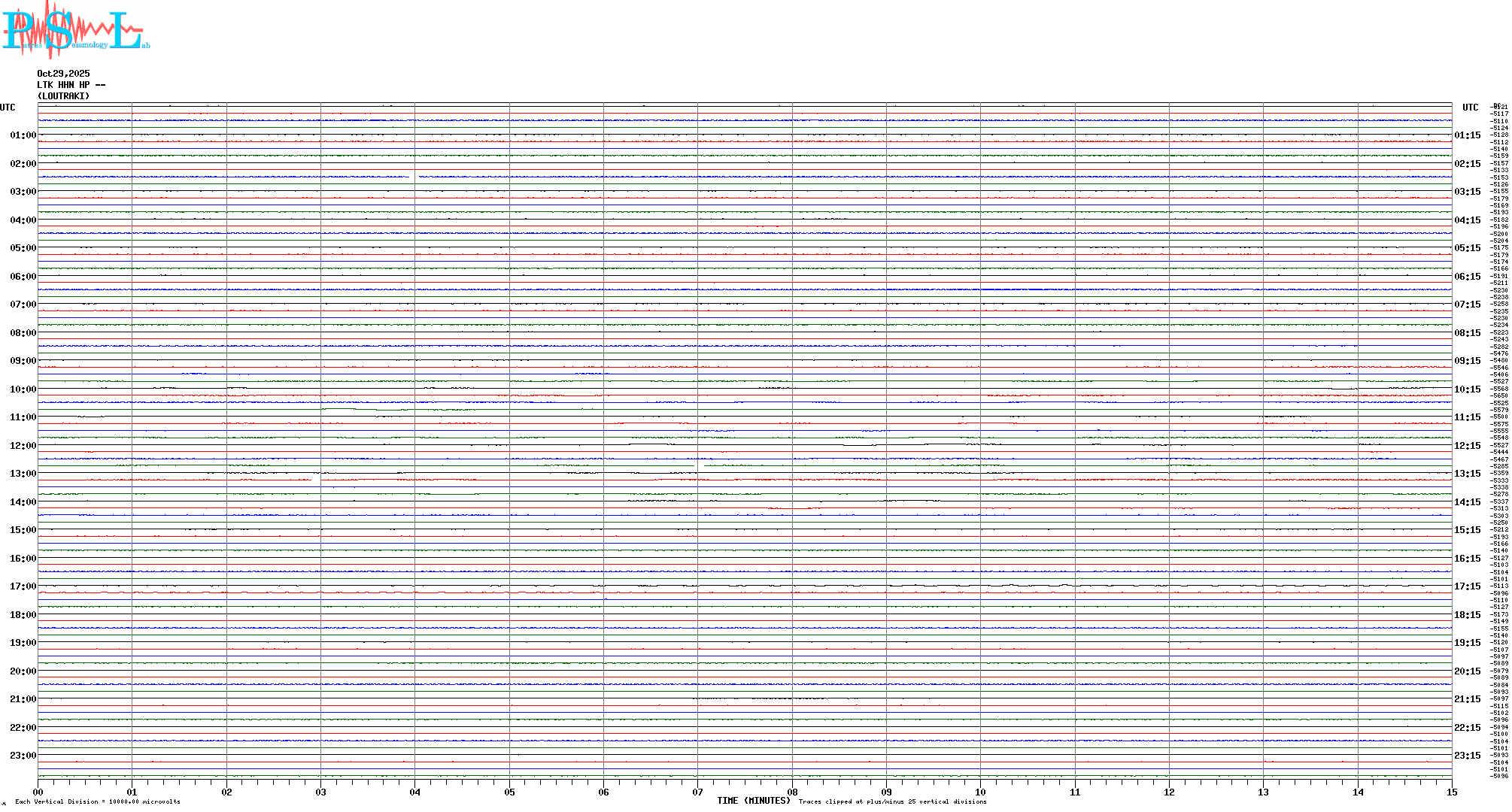Click the Traces clipped footnote text
The image size is (1512, 812).
pyautogui.click(x=892, y=801)
